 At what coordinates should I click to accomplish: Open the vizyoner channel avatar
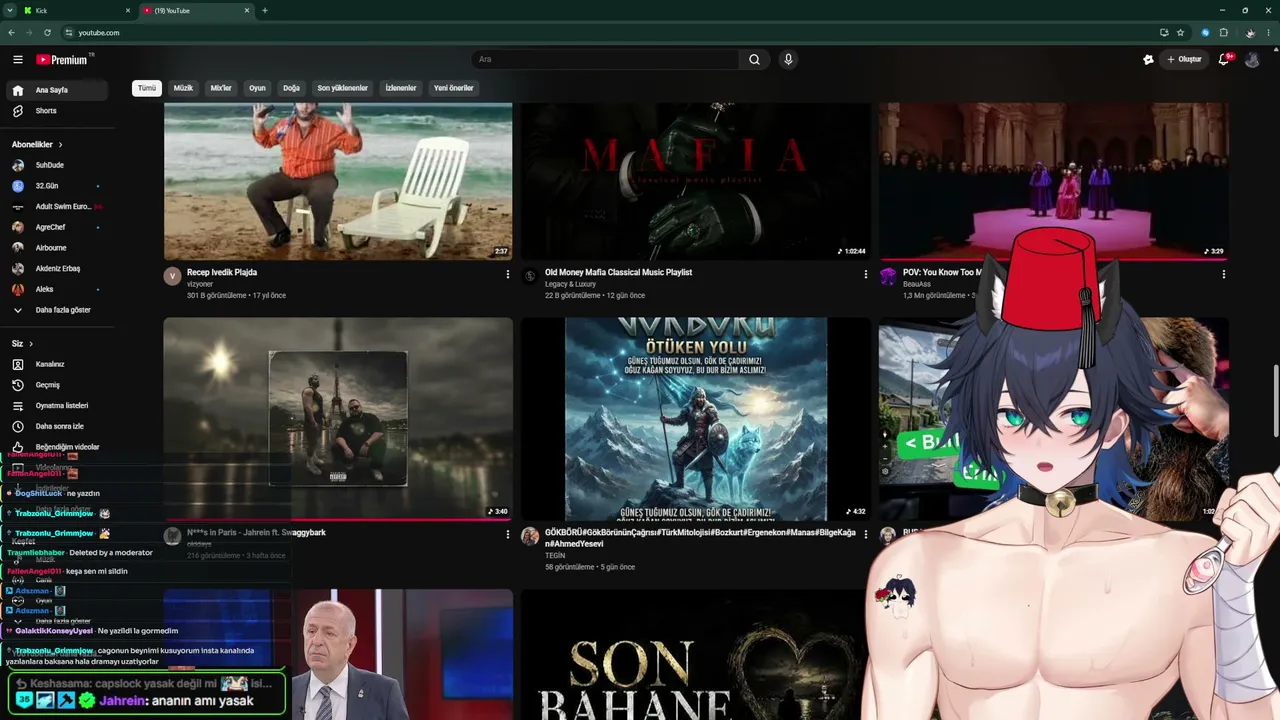pos(172,276)
